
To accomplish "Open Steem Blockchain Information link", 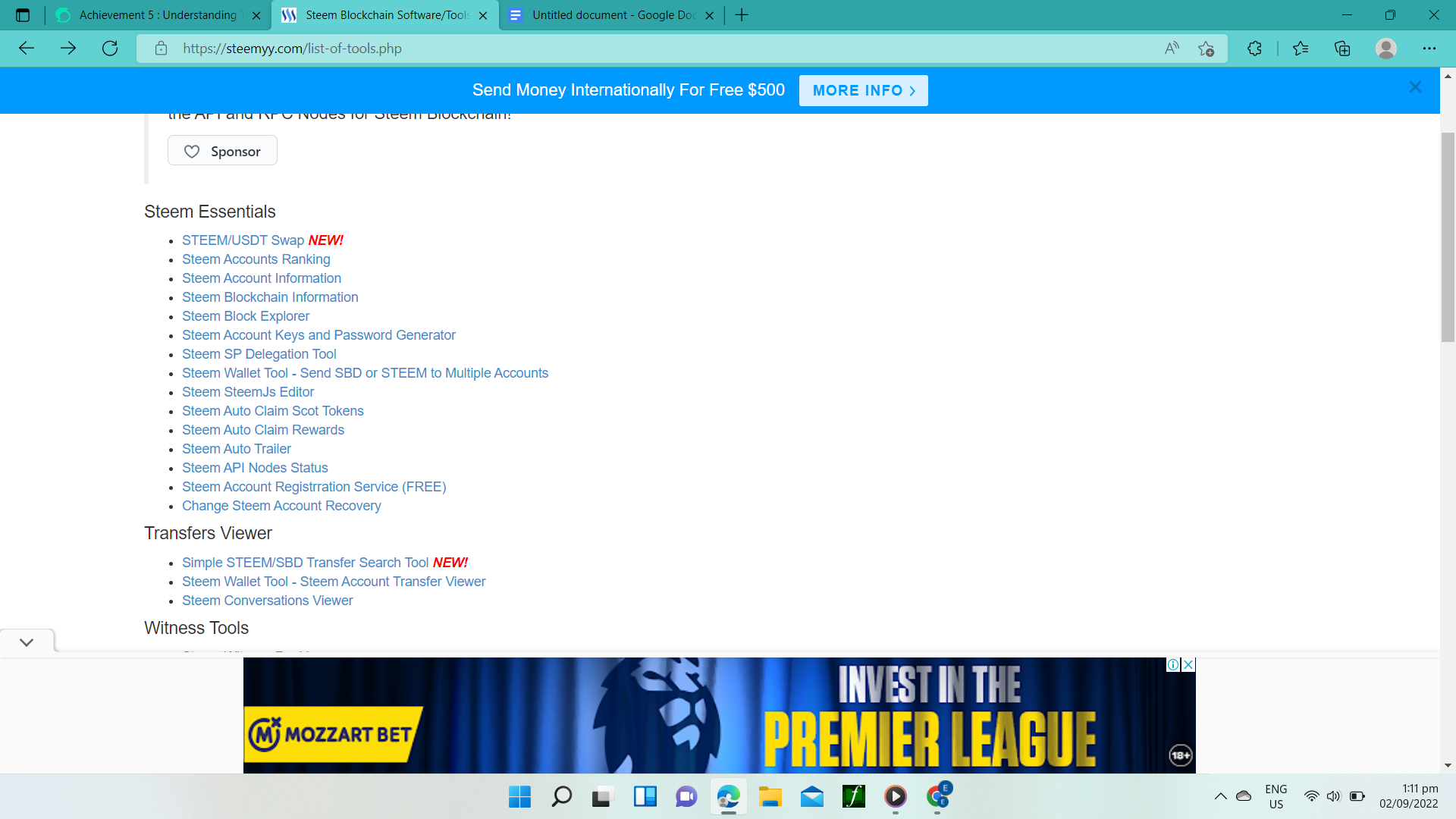I will 270,297.
